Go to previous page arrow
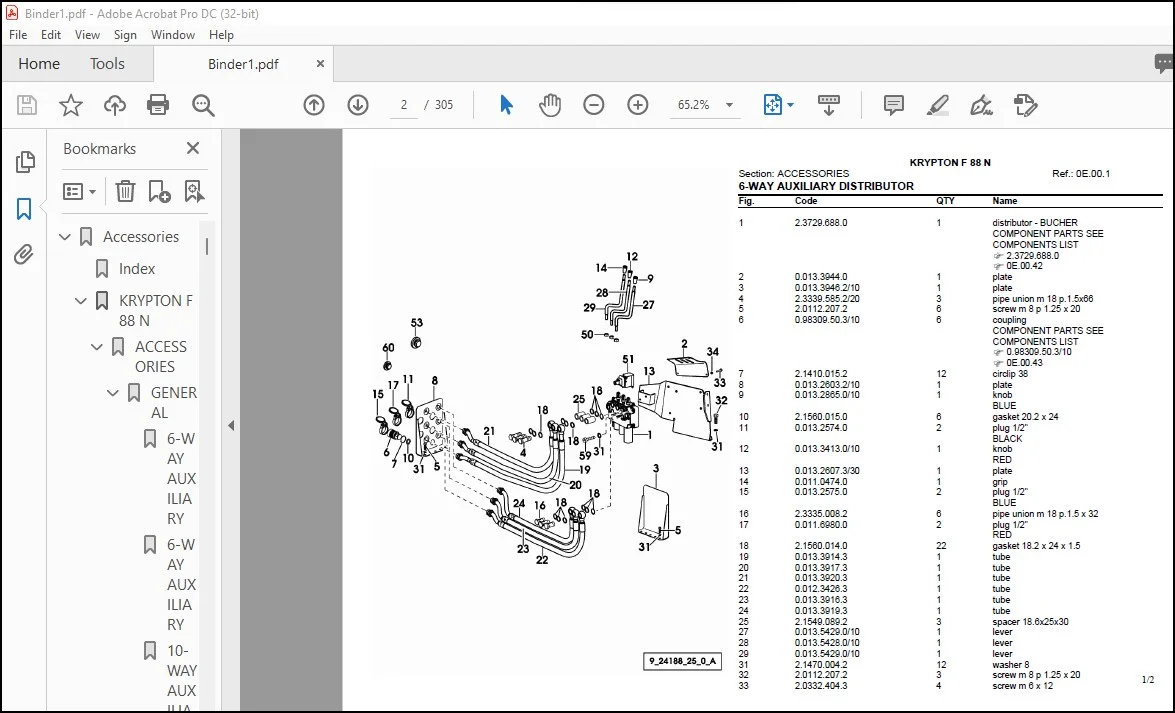The image size is (1175, 713). tap(314, 105)
